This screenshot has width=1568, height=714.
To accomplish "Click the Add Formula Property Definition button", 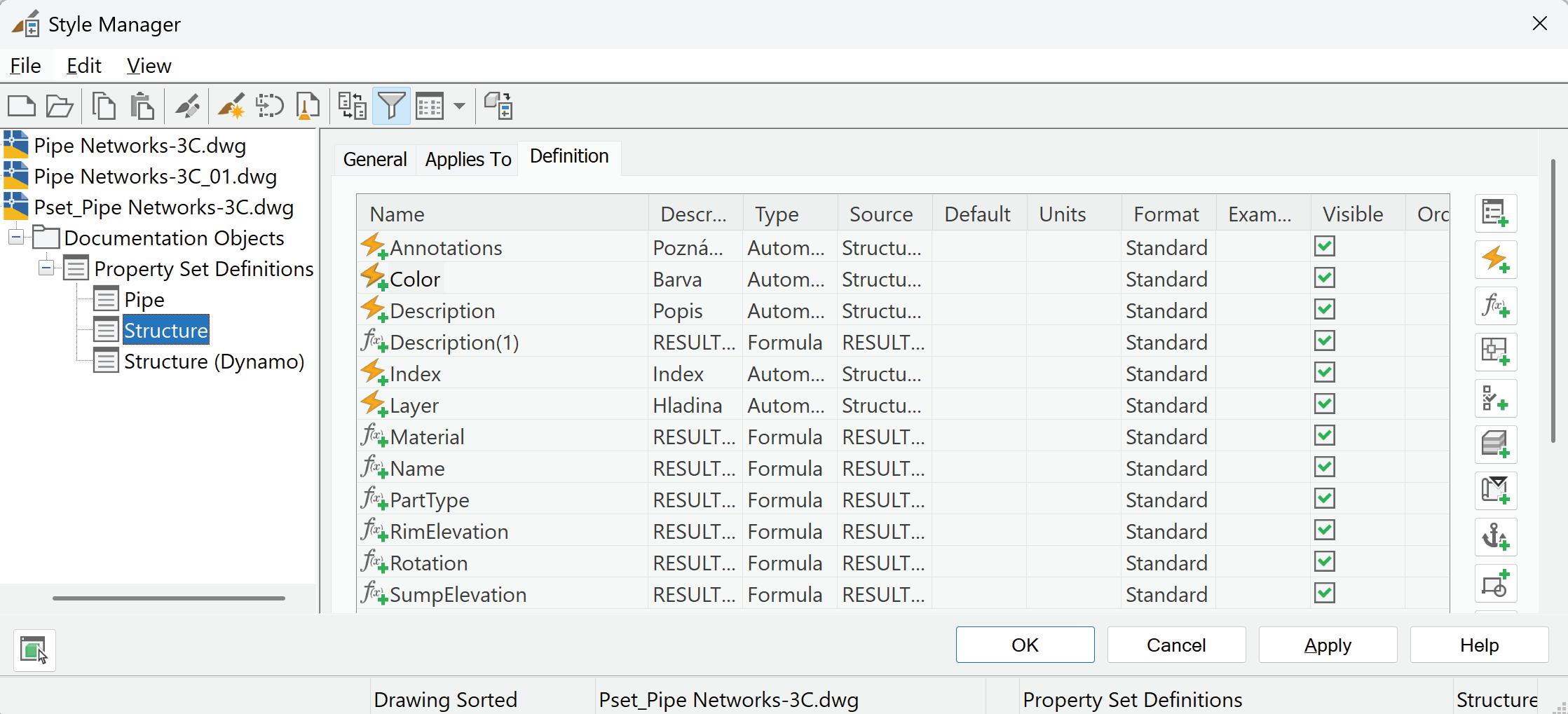I will pyautogui.click(x=1495, y=305).
